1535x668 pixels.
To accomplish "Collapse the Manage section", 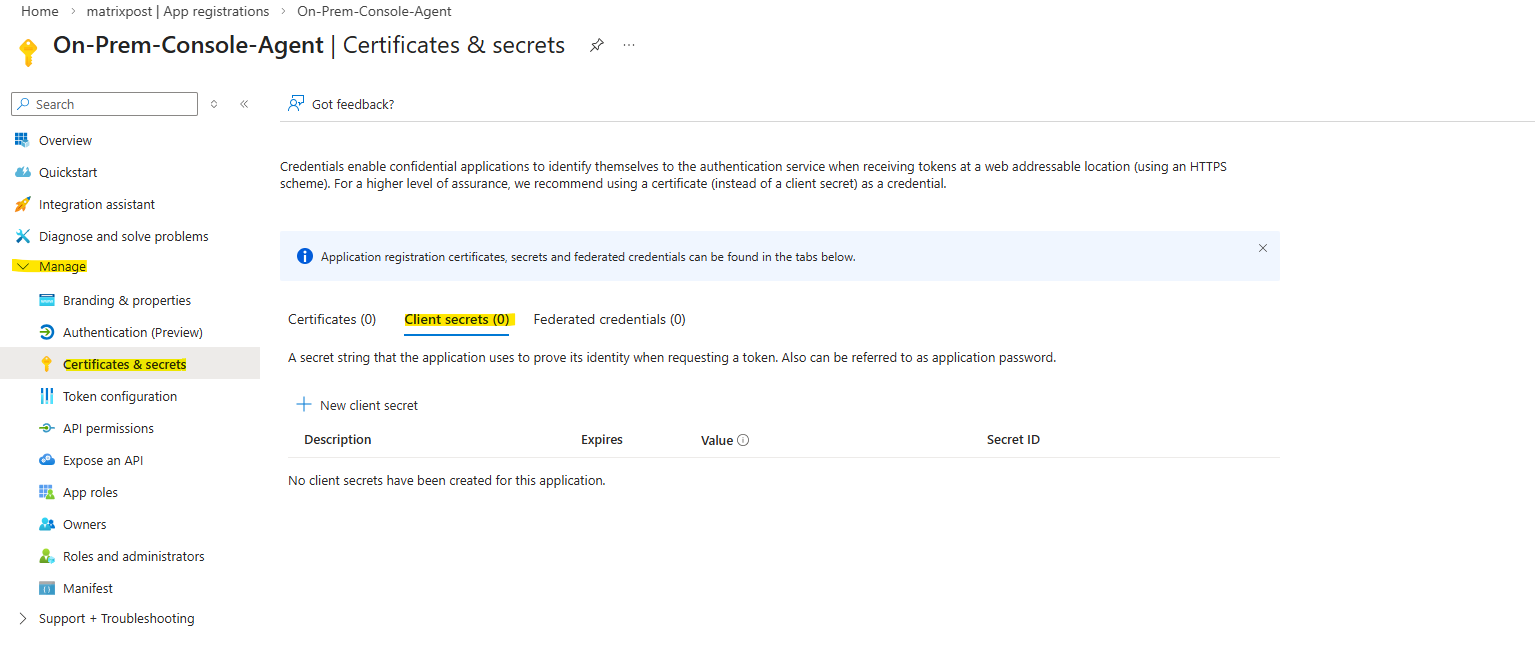I will [x=22, y=266].
